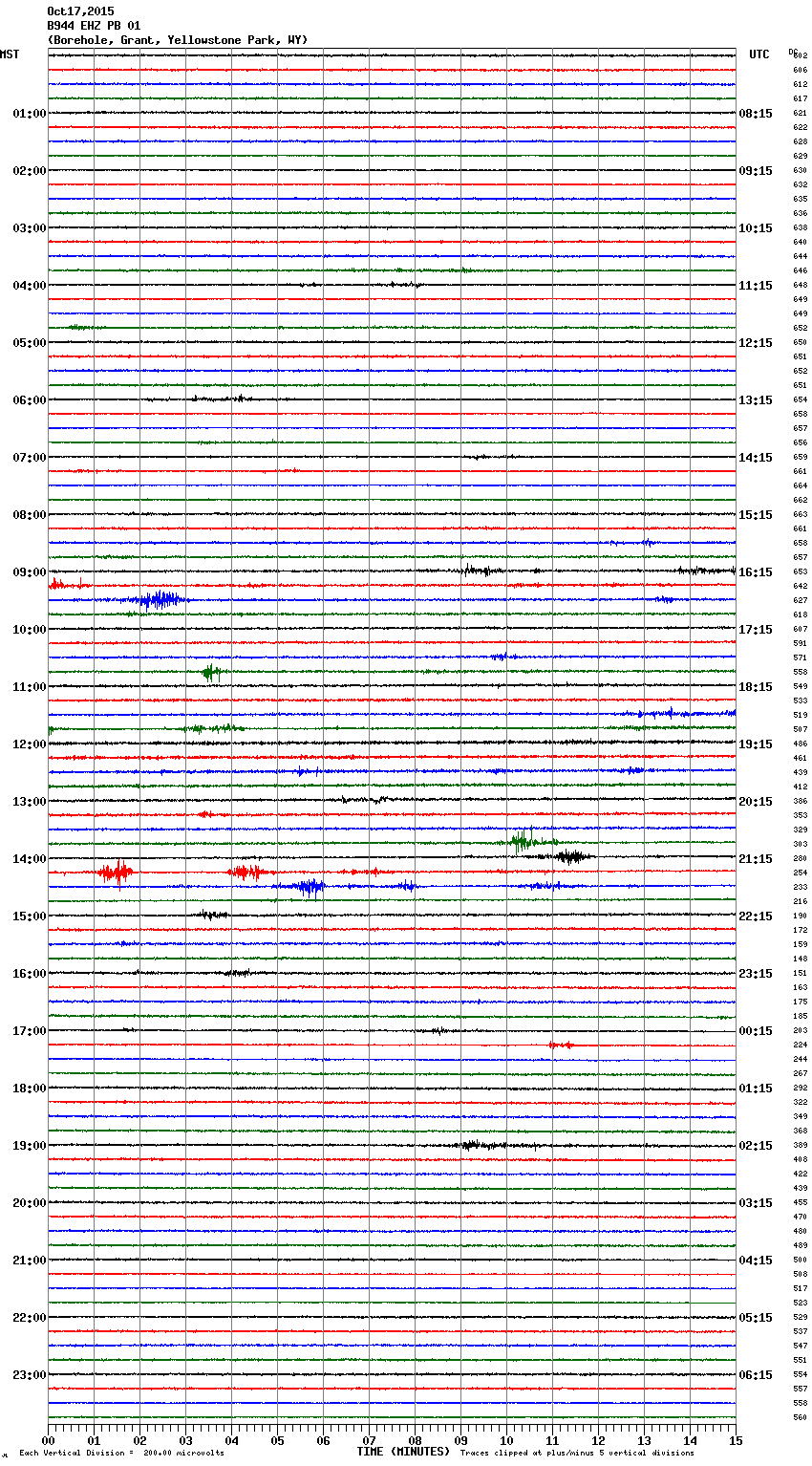Screen dimensions: 812x1466
Task: Click the UTC timezone header
Action: (x=759, y=54)
